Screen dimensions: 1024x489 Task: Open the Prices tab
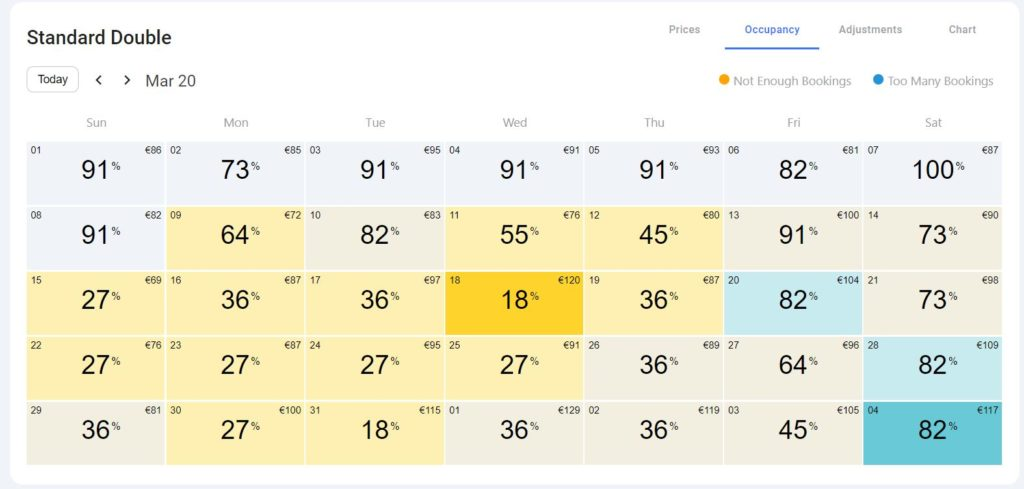point(684,29)
